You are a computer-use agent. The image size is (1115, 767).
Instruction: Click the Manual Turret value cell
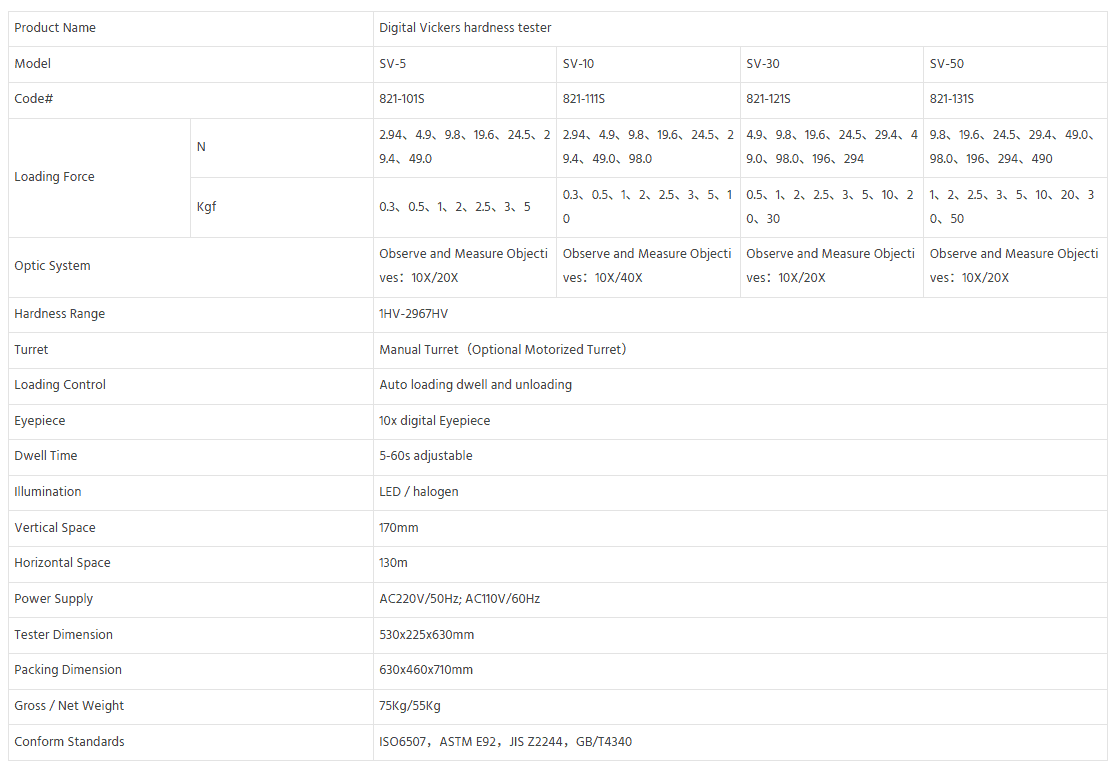[503, 350]
